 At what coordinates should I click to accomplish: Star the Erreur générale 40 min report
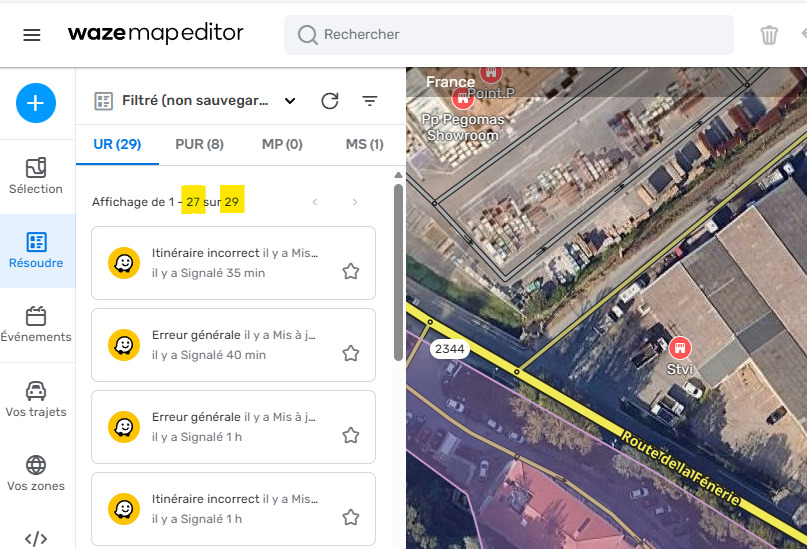coord(351,353)
